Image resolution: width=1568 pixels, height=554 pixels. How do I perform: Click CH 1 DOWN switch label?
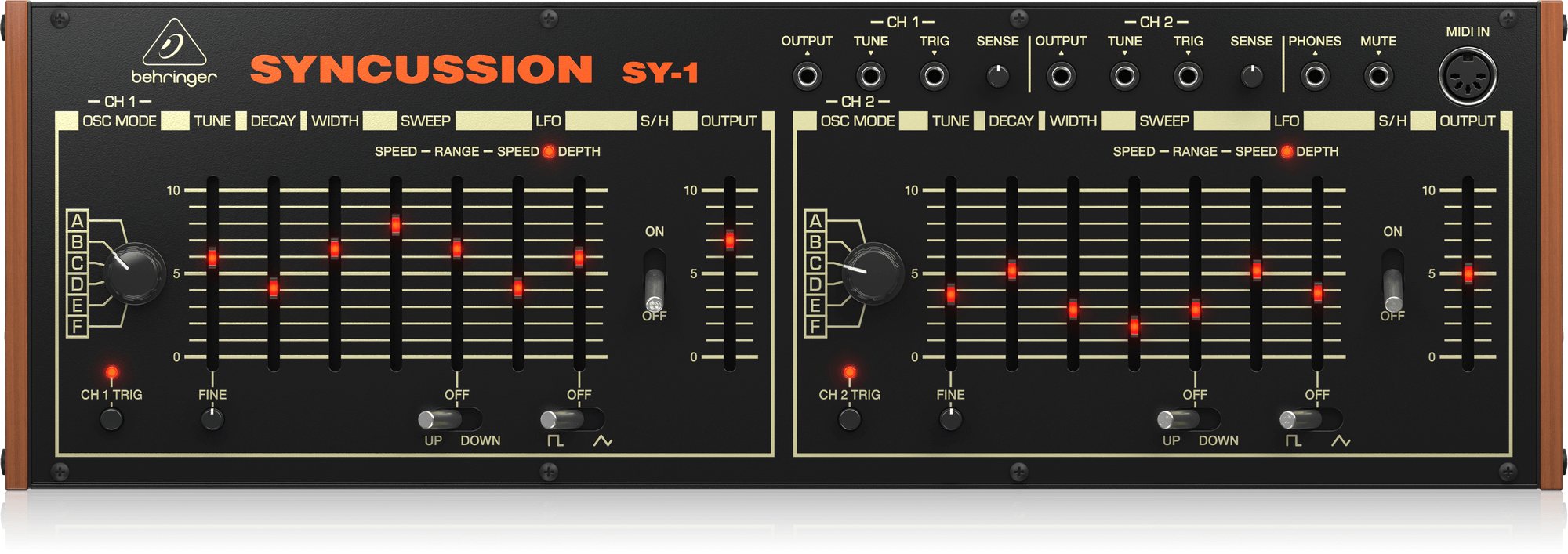(x=481, y=441)
